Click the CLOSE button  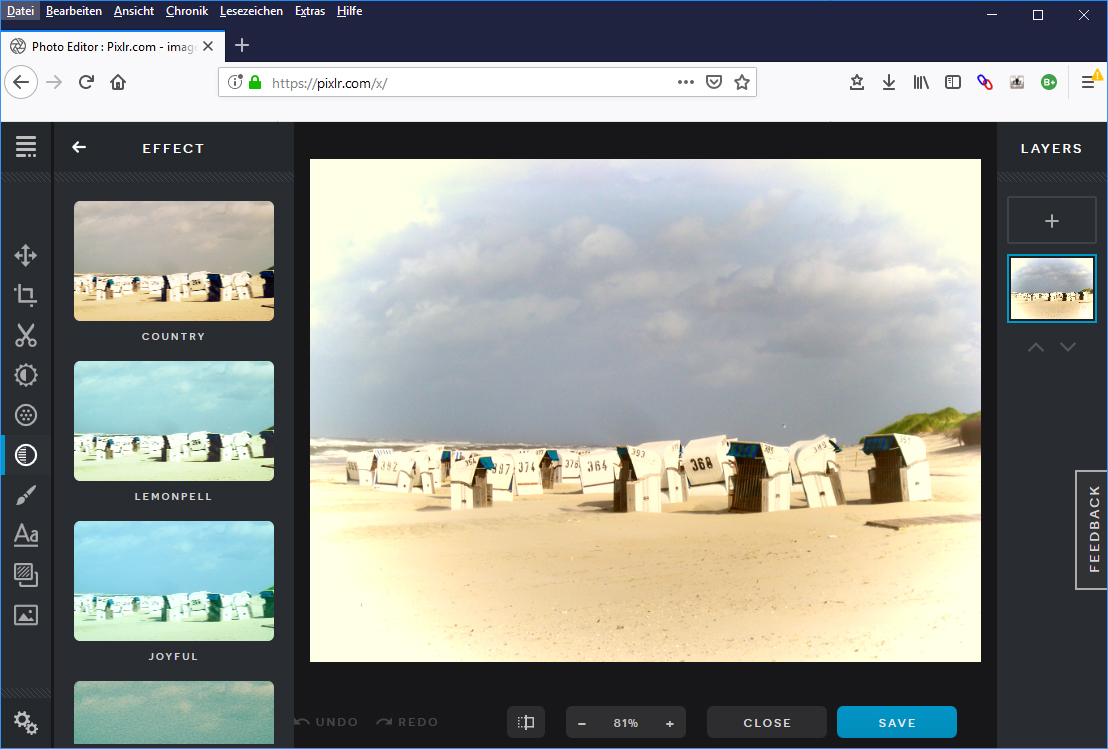coord(766,722)
